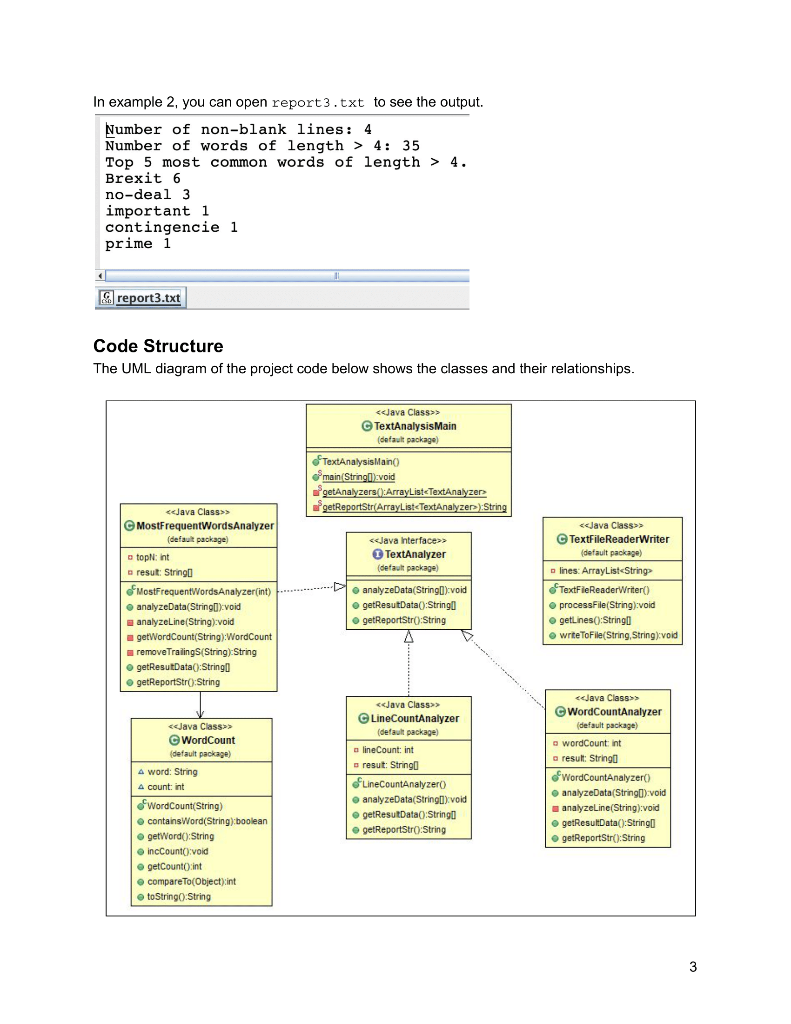Click the containsWord(String) method icon
This screenshot has width=791, height=1024.
141,822
